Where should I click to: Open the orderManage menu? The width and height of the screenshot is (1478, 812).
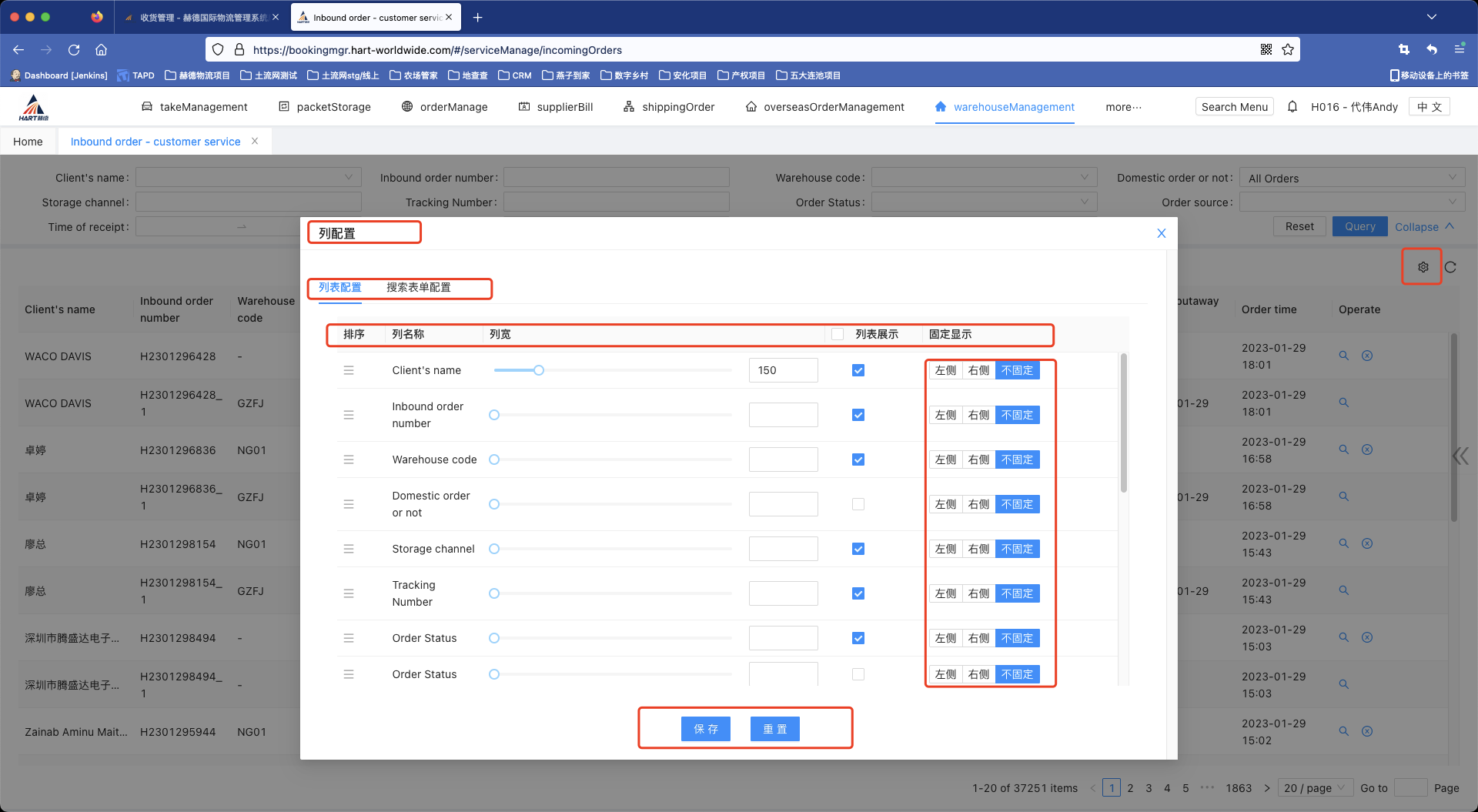[445, 107]
